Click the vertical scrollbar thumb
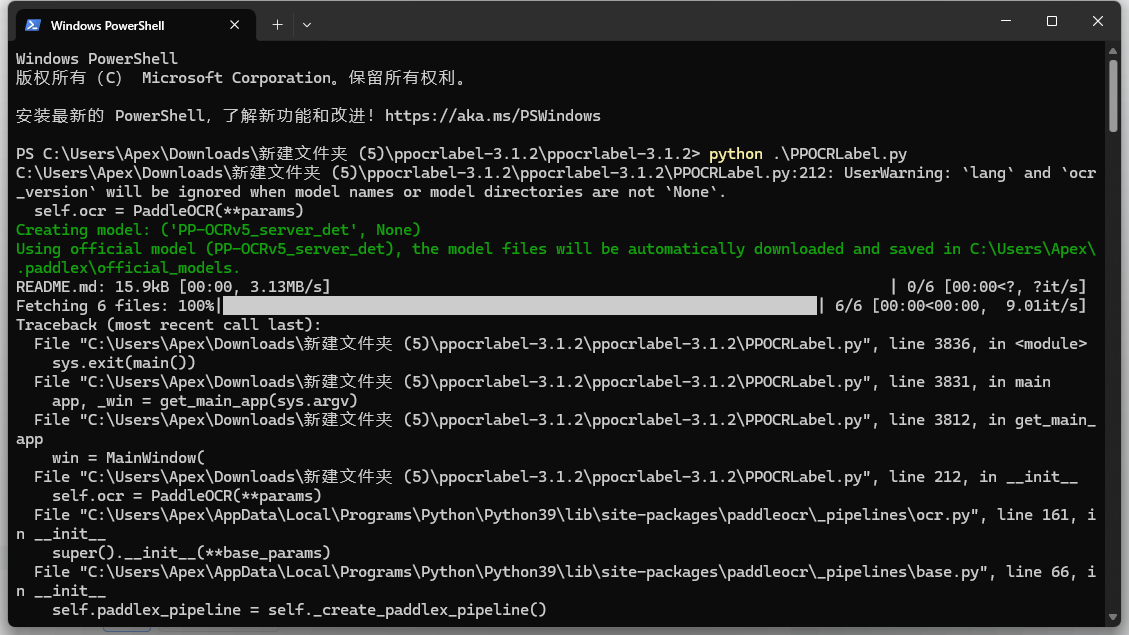The image size is (1129, 635). pos(1113,96)
